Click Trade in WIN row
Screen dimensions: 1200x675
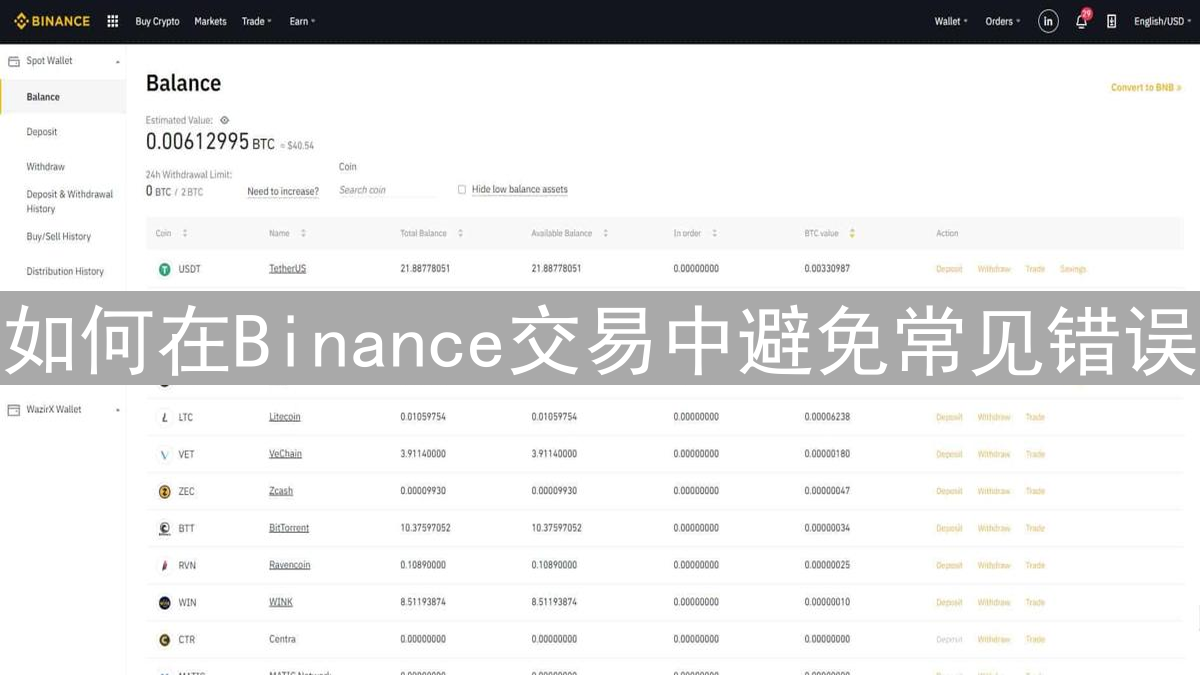pyautogui.click(x=1035, y=602)
